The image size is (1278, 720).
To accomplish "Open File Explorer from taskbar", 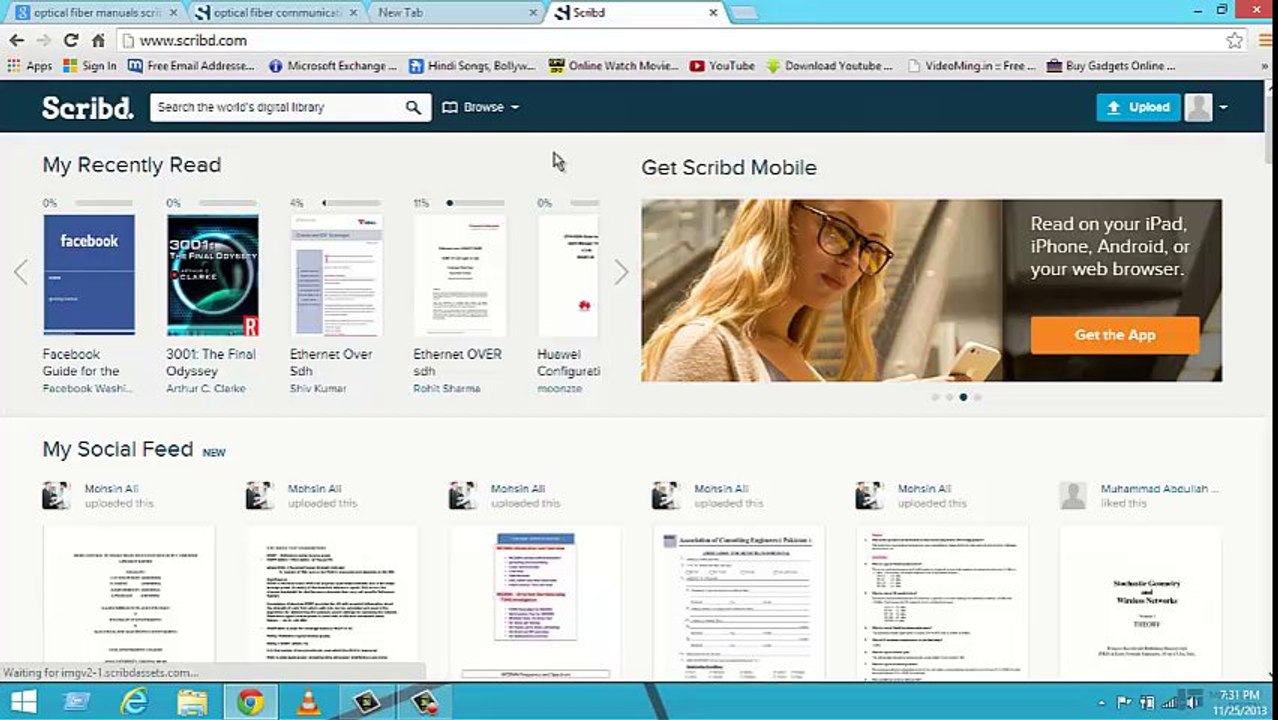I will [x=192, y=702].
